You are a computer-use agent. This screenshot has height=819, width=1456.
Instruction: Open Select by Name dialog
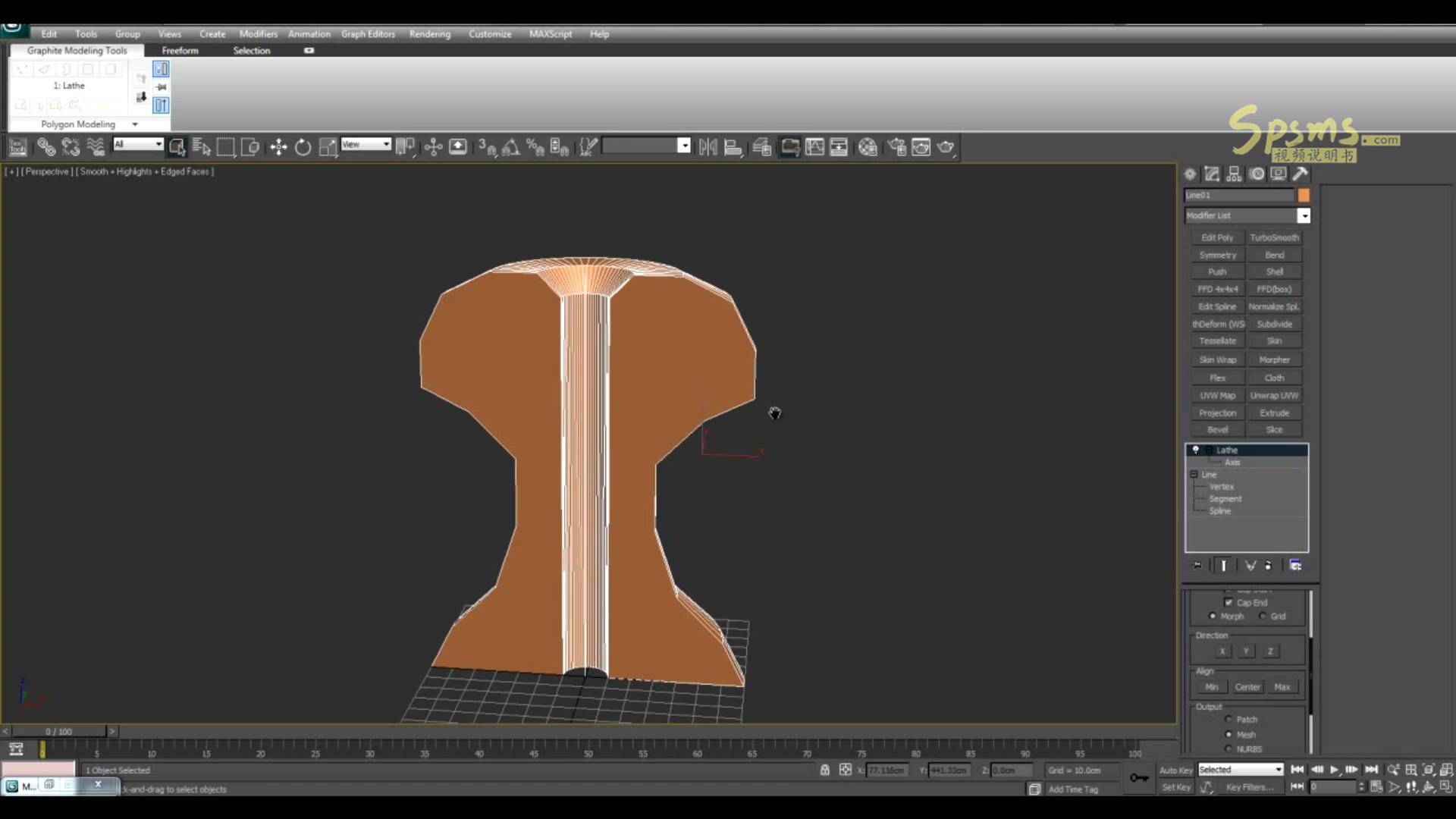[x=201, y=146]
